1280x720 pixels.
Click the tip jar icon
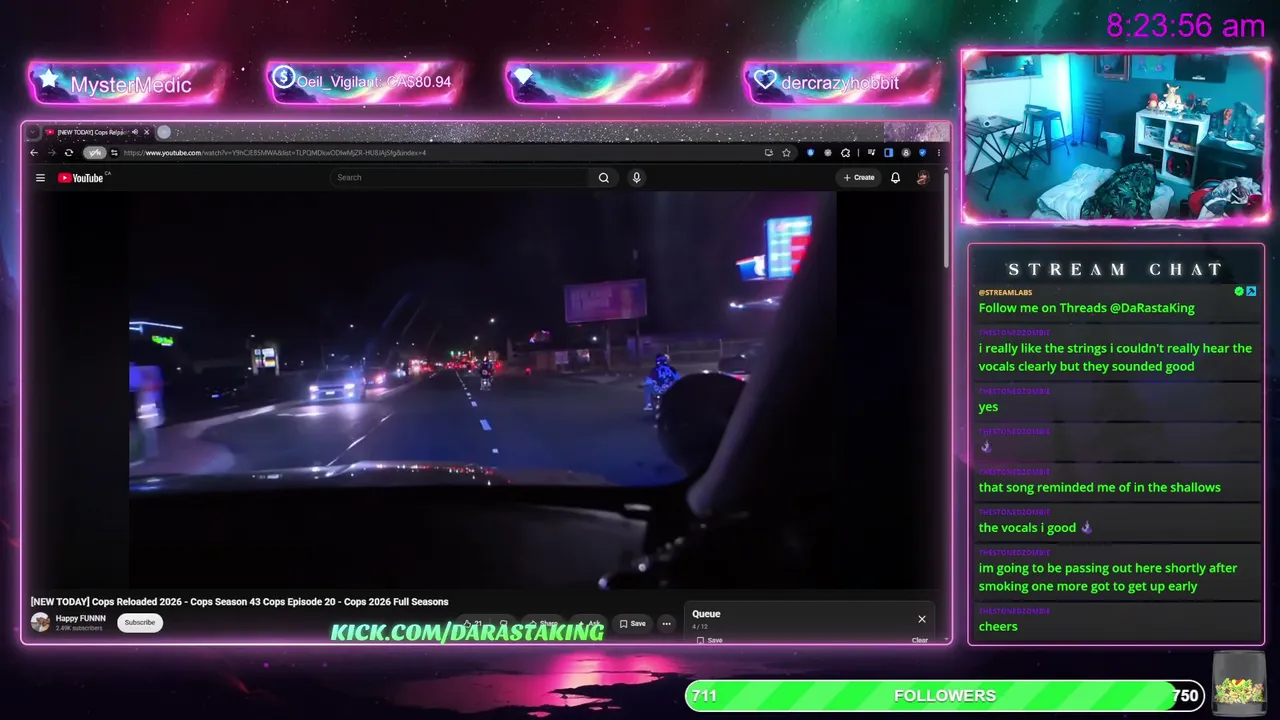point(1239,683)
